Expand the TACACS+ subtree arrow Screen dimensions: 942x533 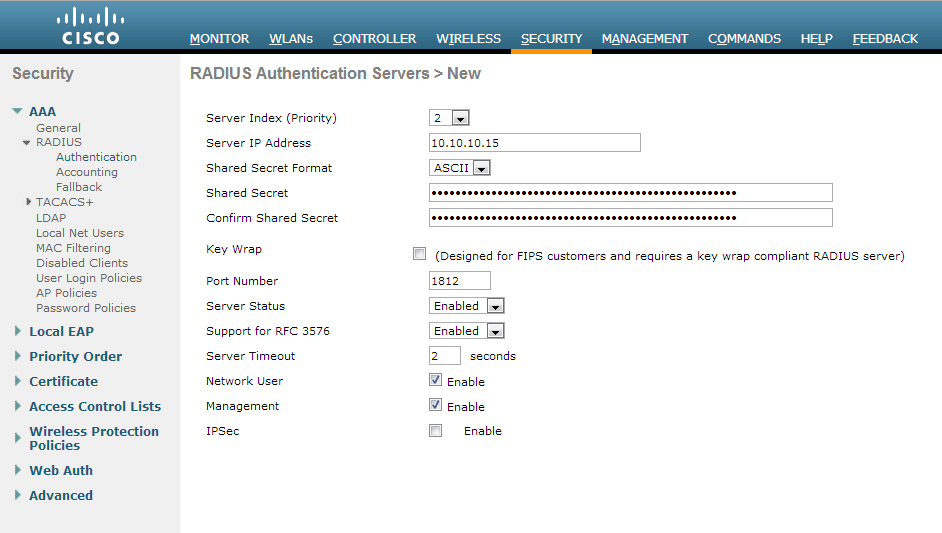(28, 202)
